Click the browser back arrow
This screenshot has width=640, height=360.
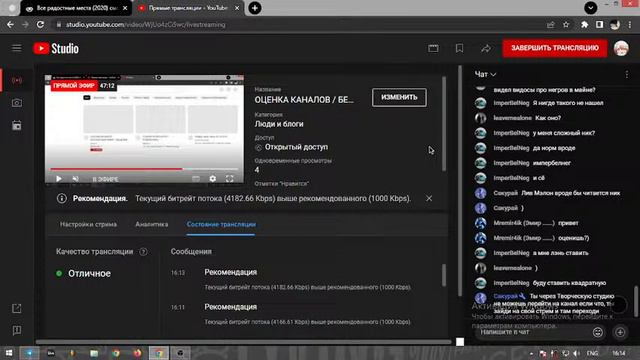[10, 24]
